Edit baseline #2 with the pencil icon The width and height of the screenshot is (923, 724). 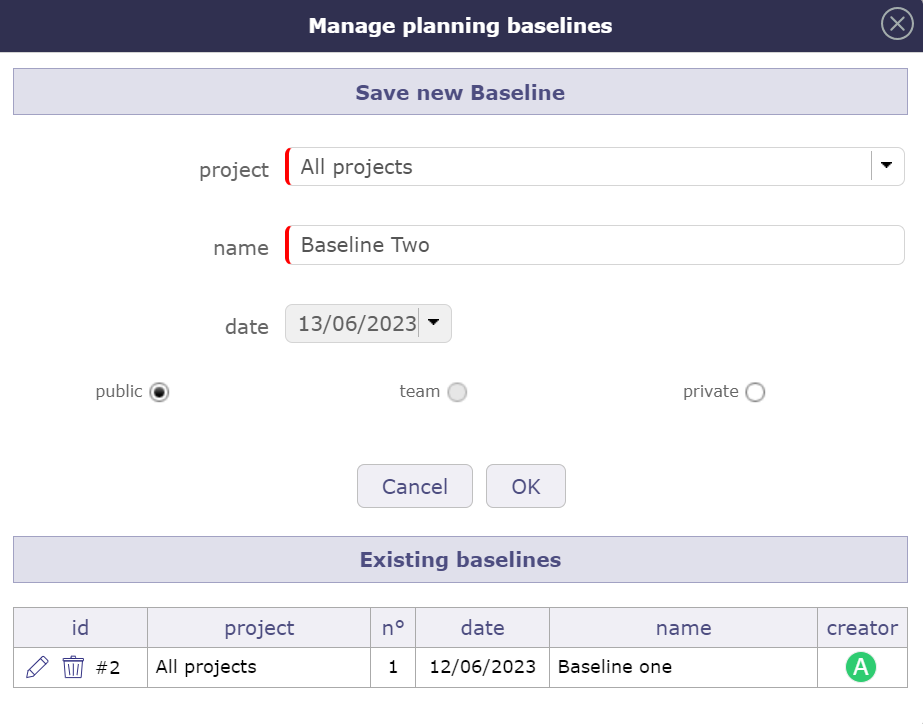37,667
